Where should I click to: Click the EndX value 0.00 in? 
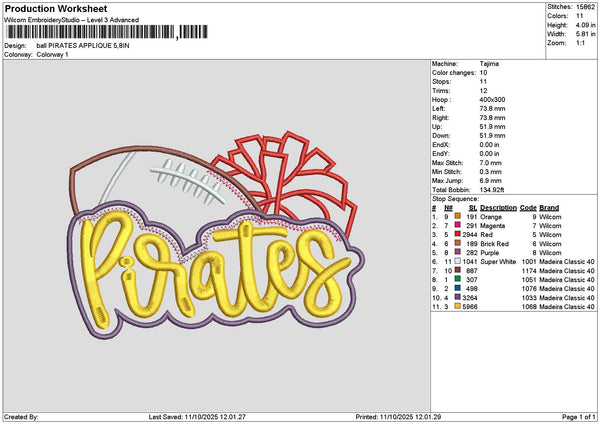click(x=489, y=145)
